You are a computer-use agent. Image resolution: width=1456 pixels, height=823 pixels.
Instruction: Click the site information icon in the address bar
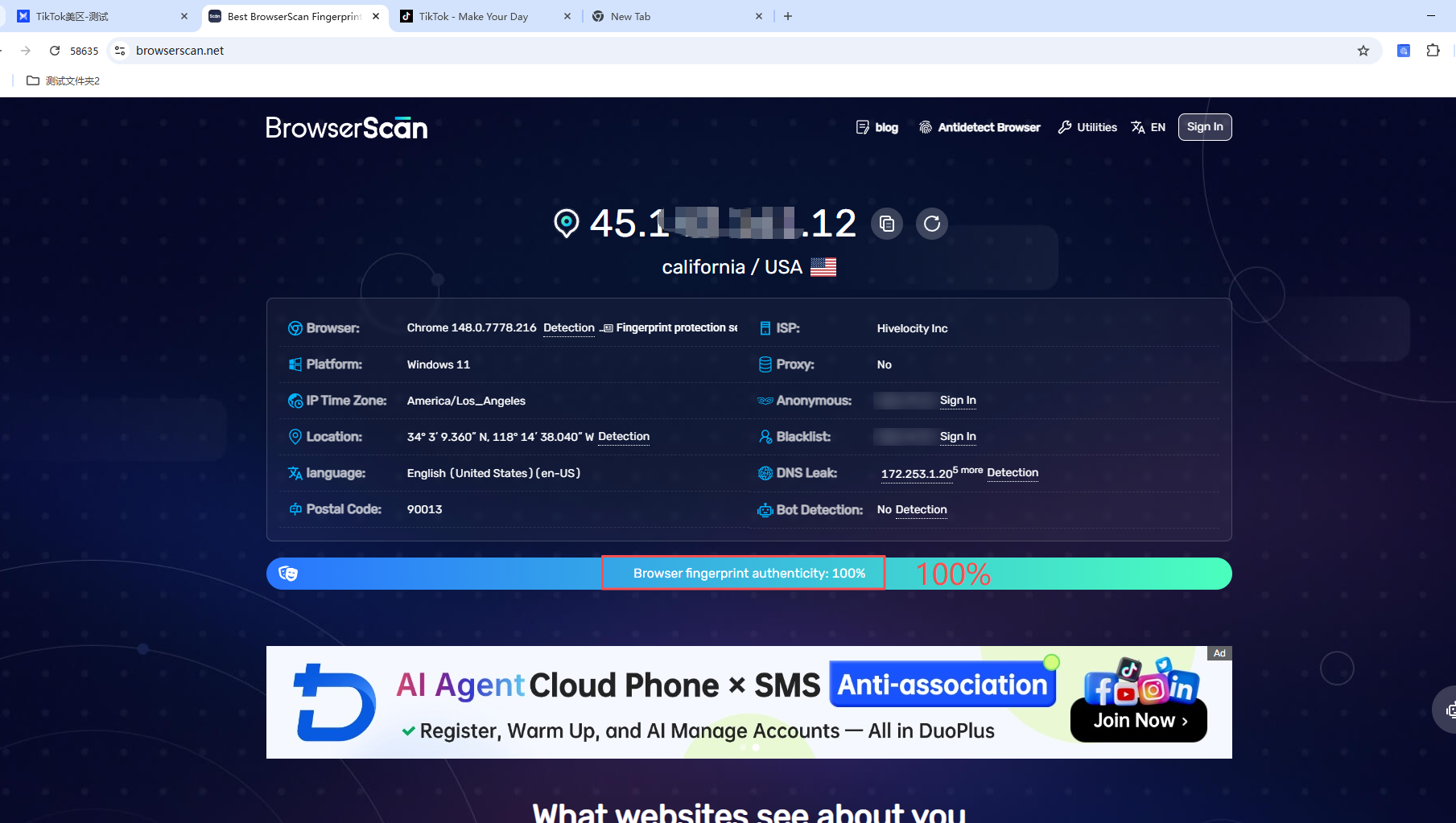[120, 51]
